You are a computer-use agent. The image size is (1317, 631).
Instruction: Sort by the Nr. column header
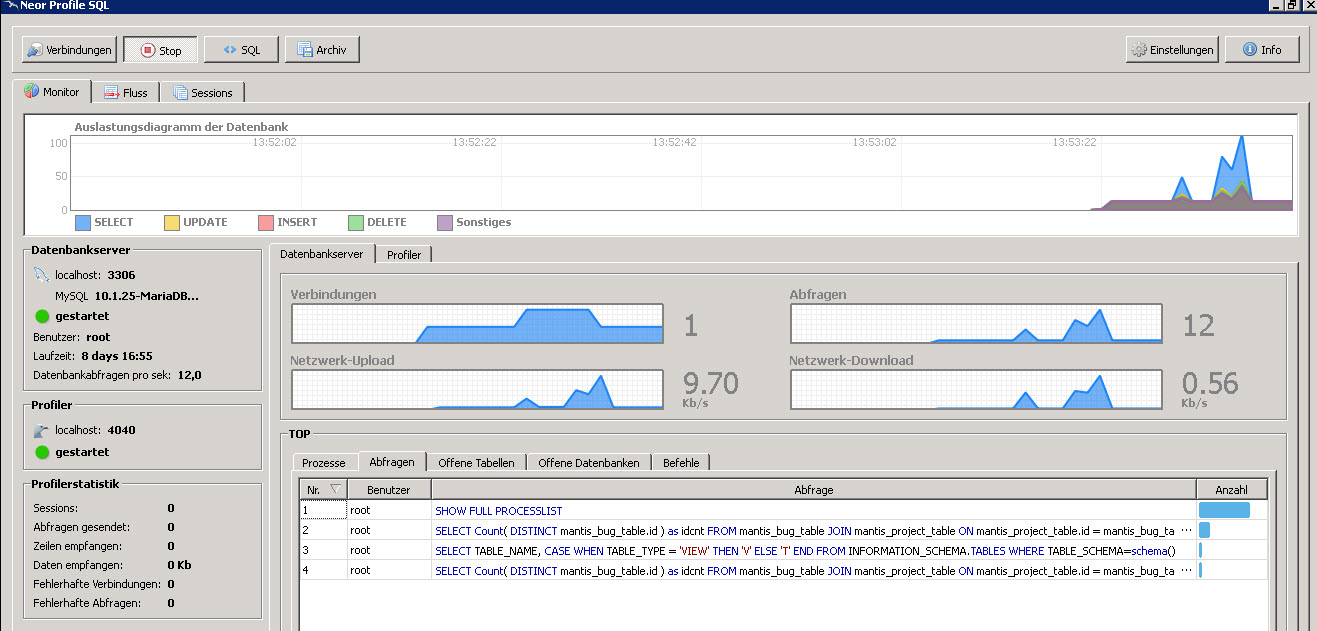(322, 490)
